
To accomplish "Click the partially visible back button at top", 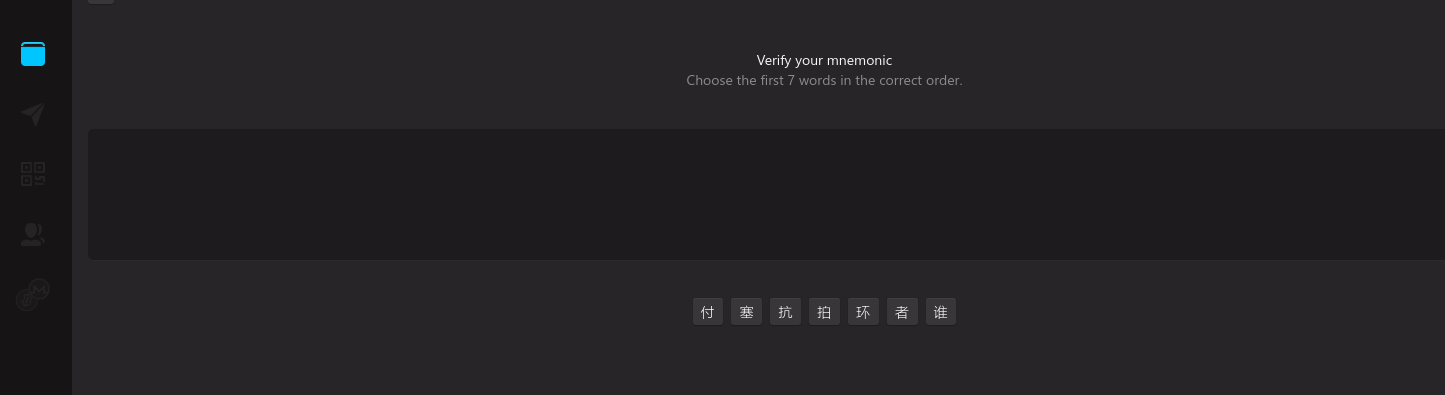I will pyautogui.click(x=101, y=2).
